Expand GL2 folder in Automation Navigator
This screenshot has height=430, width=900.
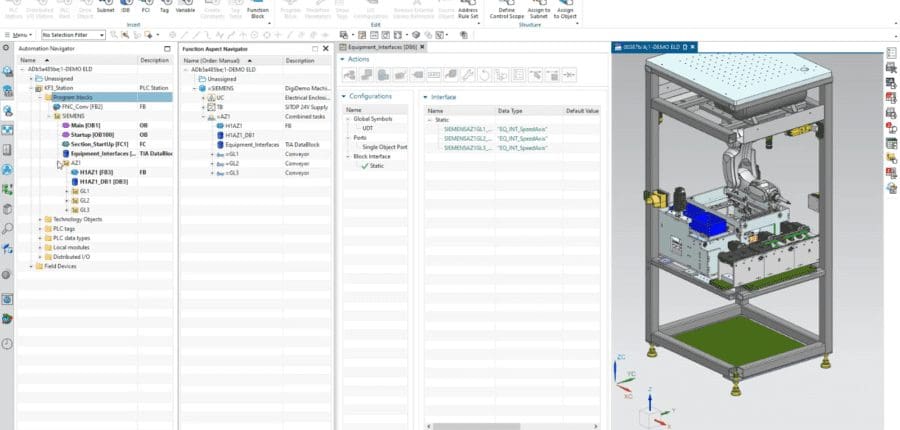point(67,200)
